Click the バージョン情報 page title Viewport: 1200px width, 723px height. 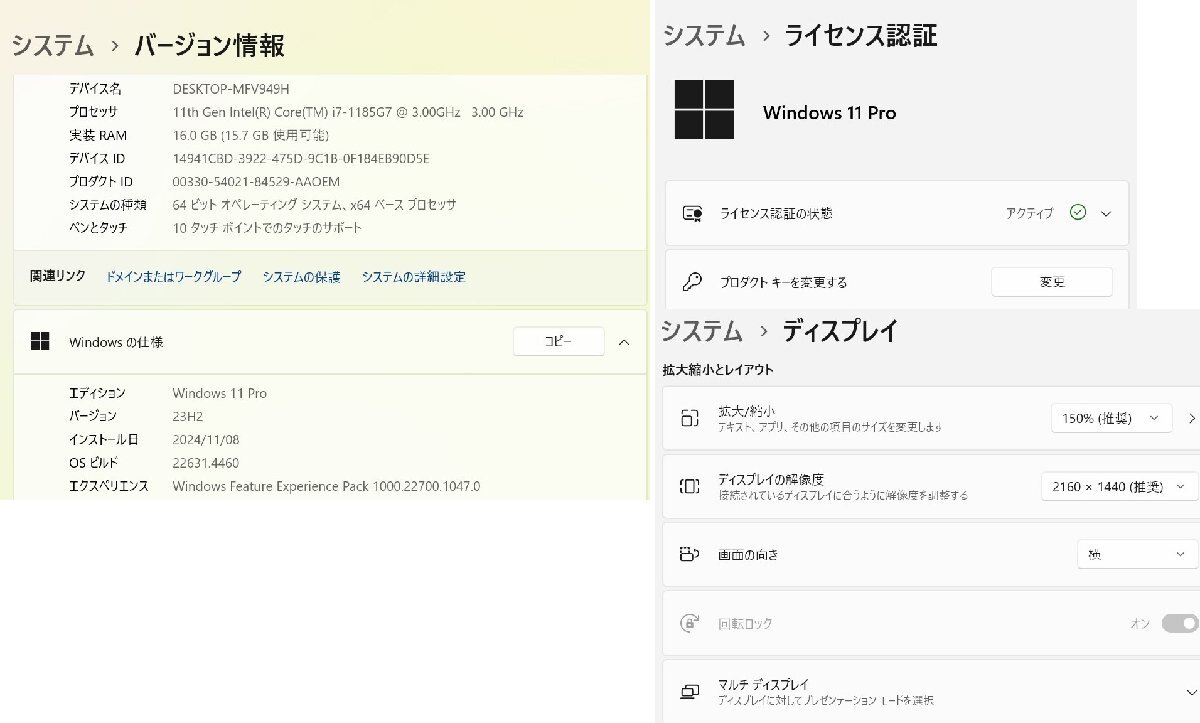[x=209, y=45]
